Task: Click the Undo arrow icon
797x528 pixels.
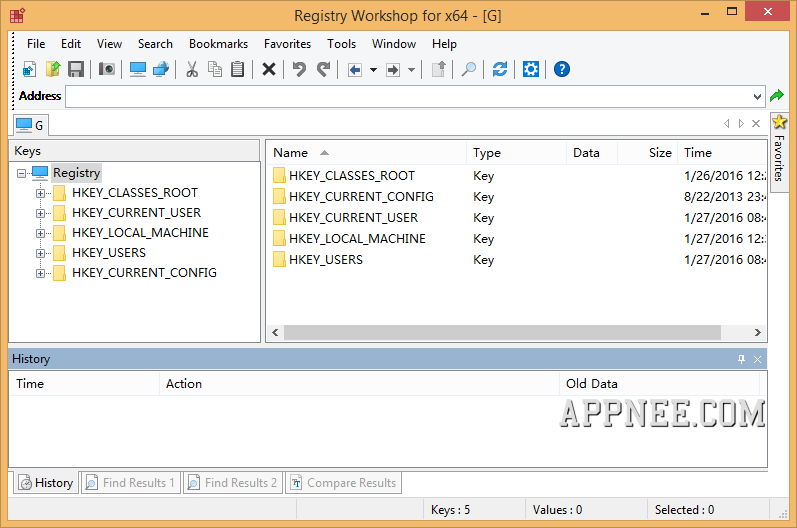Action: click(299, 69)
